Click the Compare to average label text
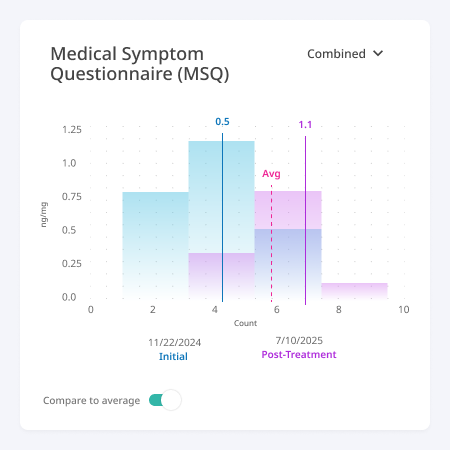This screenshot has width=450, height=450. point(91,400)
